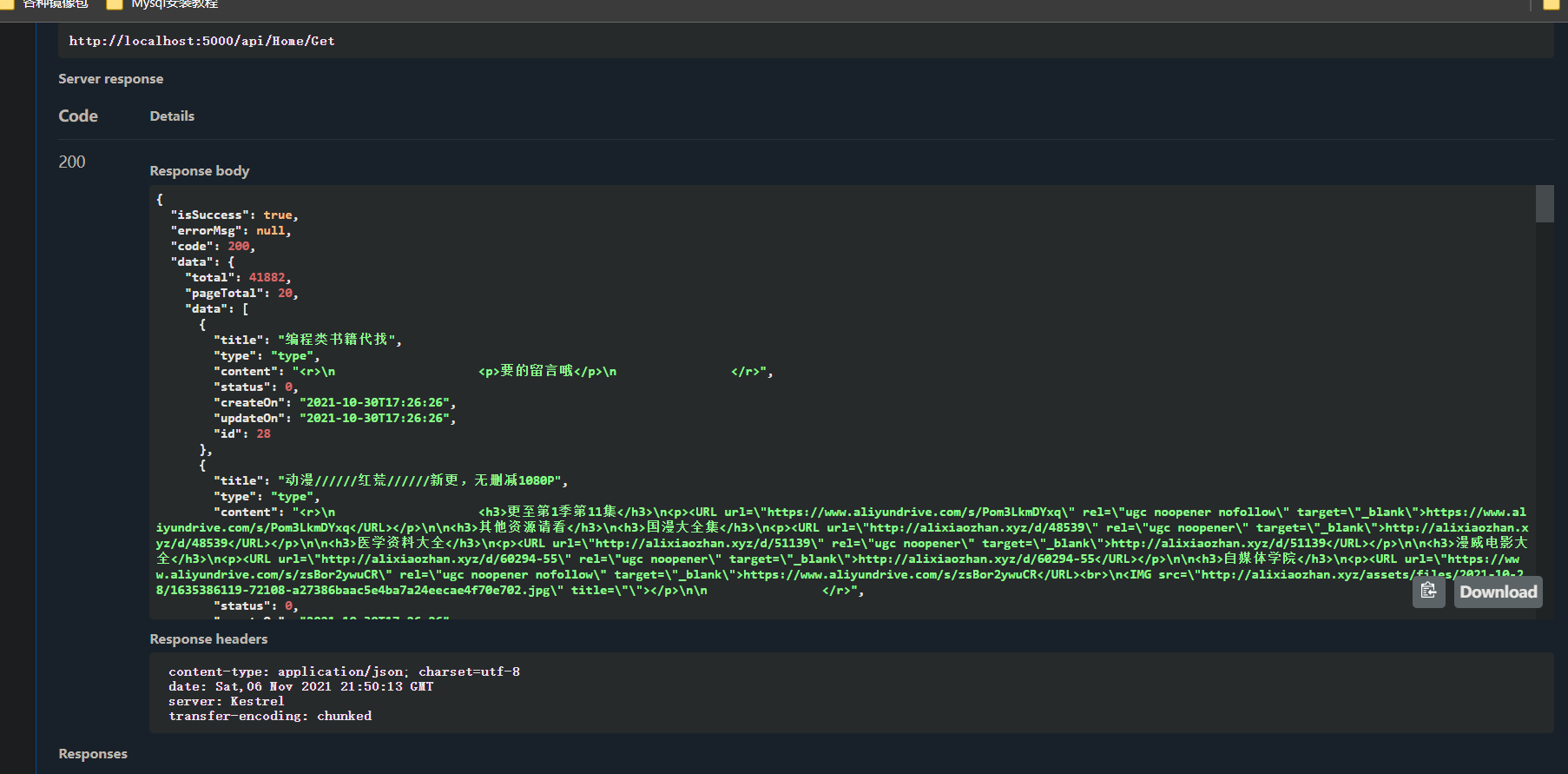
Task: Click the title line starting with 动漫
Action: (x=391, y=480)
